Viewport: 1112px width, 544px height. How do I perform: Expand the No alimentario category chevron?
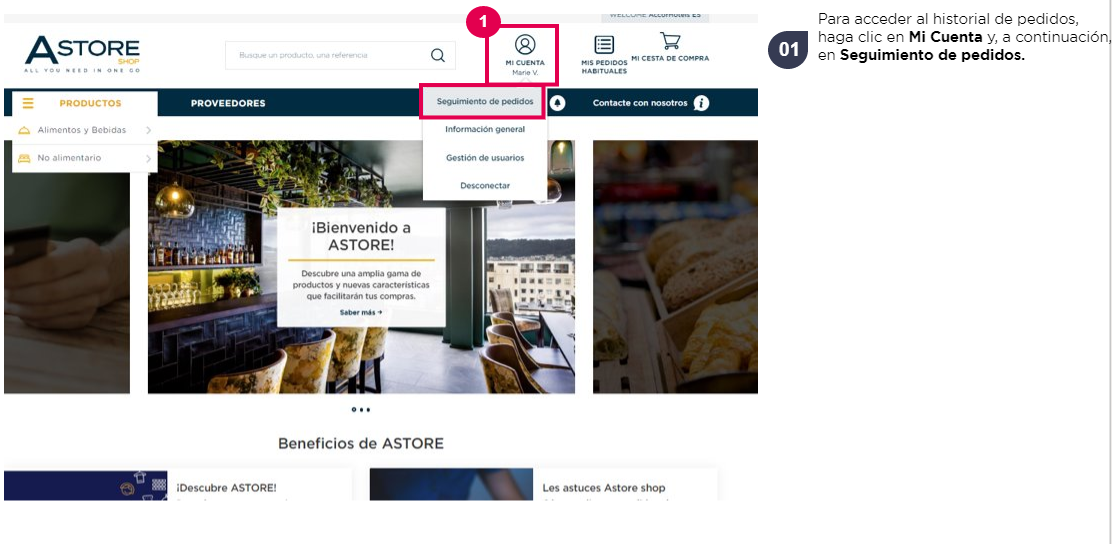click(148, 158)
